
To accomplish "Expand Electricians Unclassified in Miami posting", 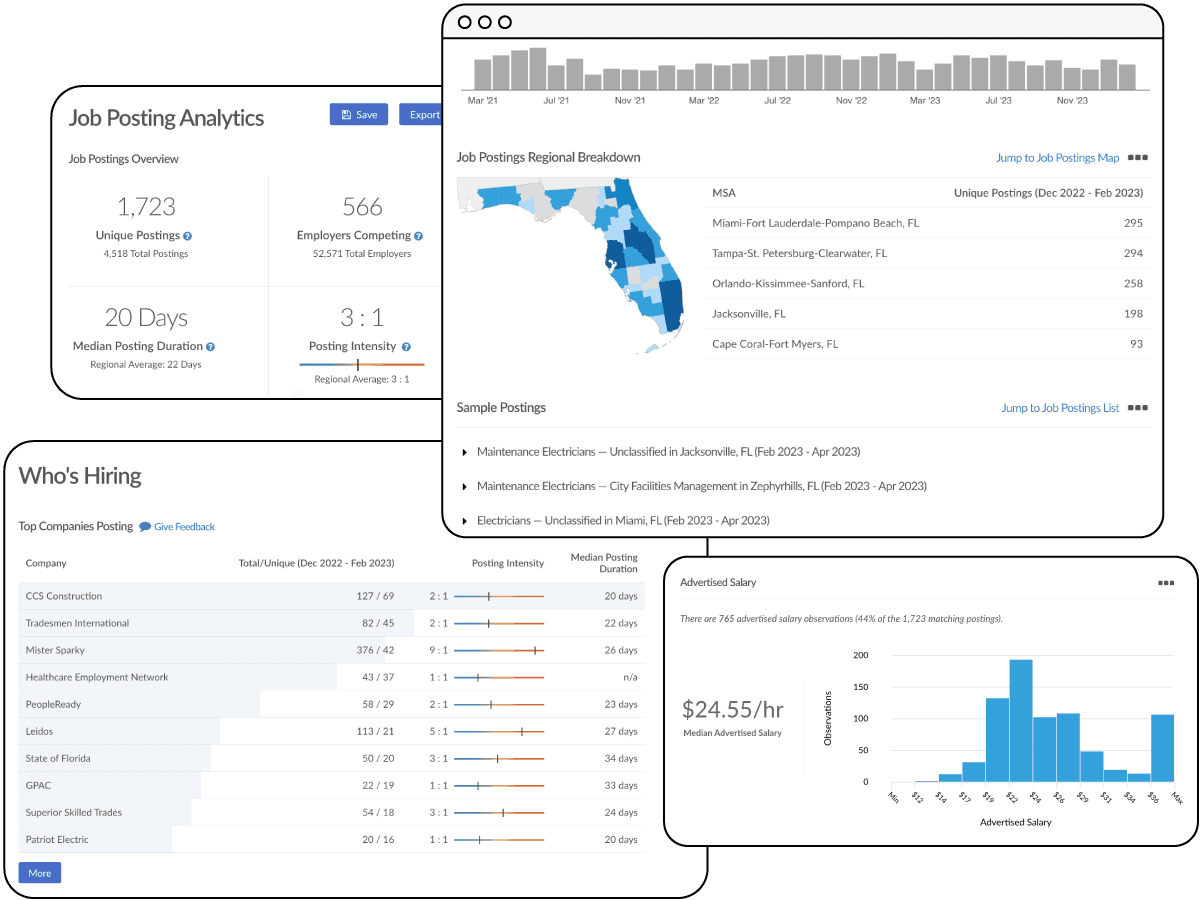I will tap(465, 521).
